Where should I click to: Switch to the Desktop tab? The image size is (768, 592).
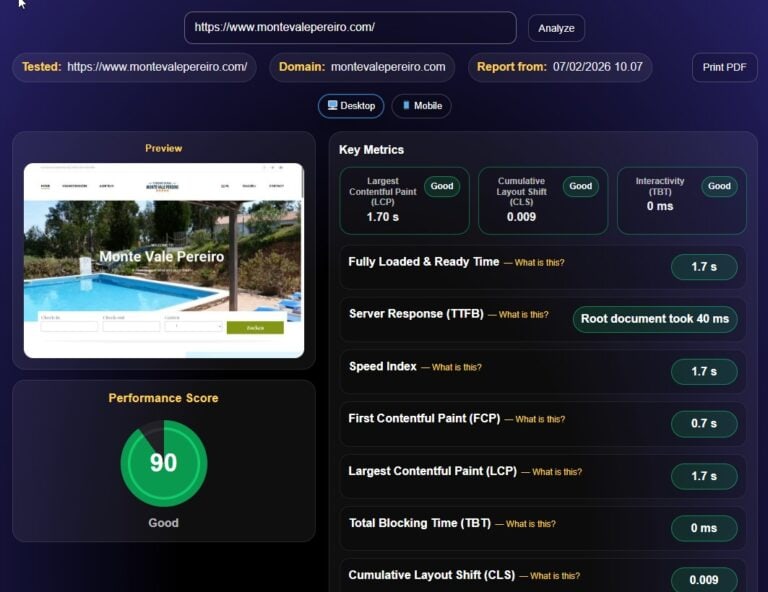351,106
